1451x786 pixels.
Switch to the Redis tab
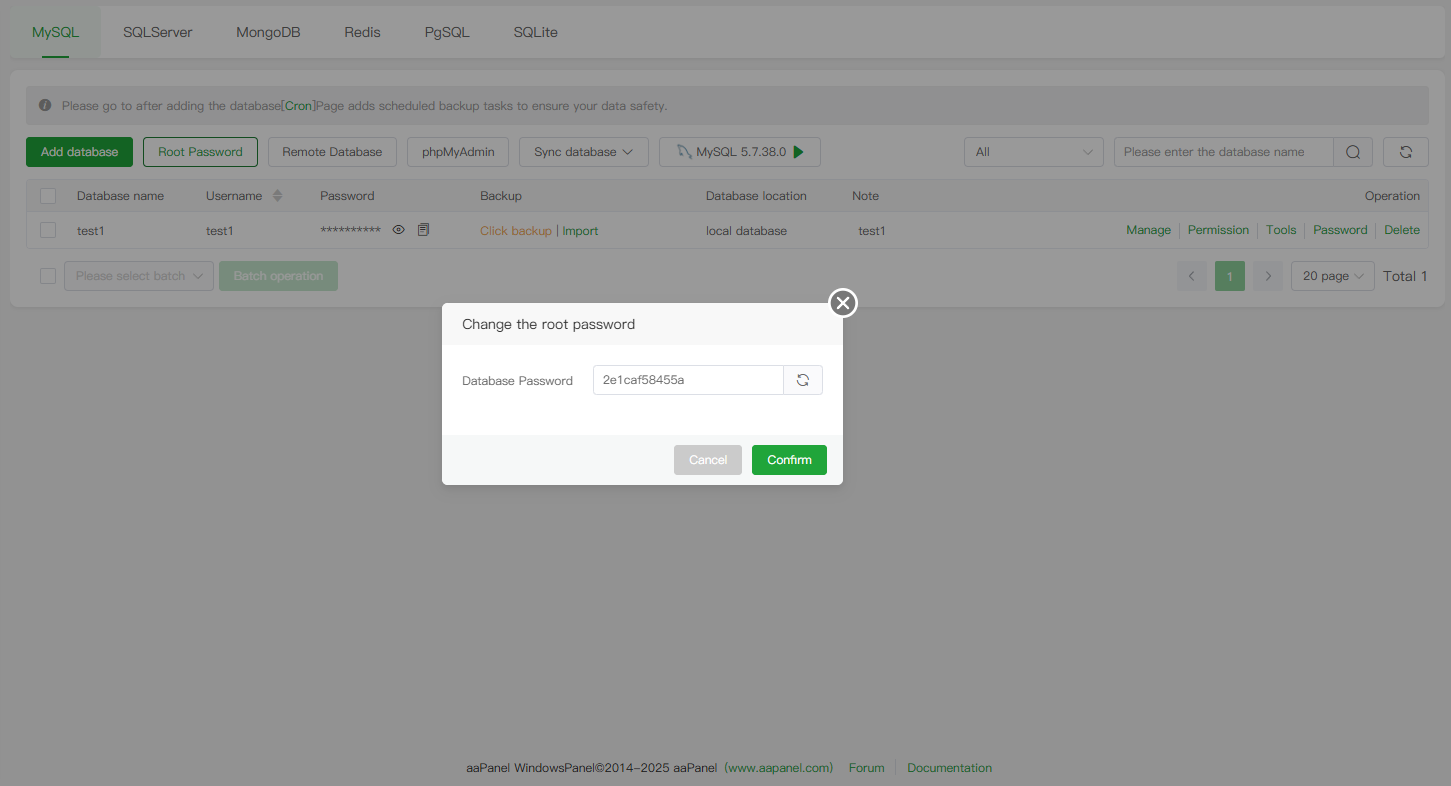pyautogui.click(x=362, y=32)
